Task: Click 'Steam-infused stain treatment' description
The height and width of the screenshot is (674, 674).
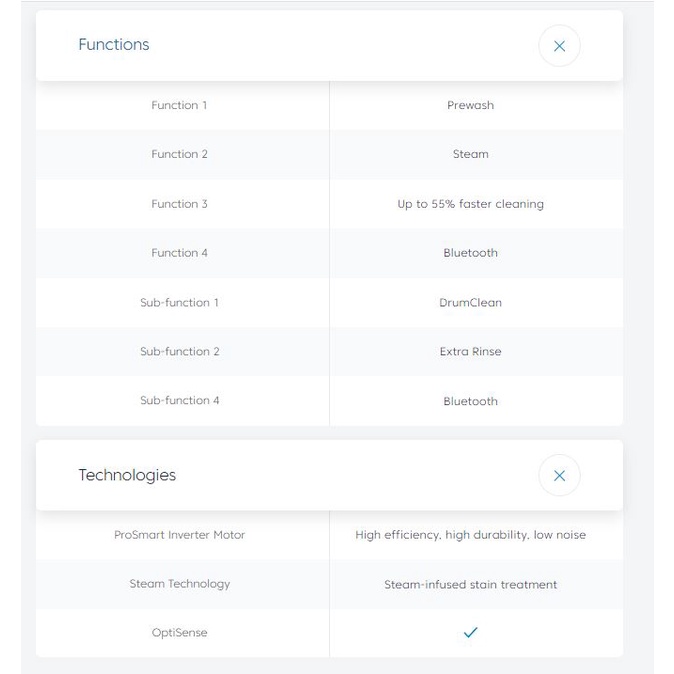Action: pos(470,584)
